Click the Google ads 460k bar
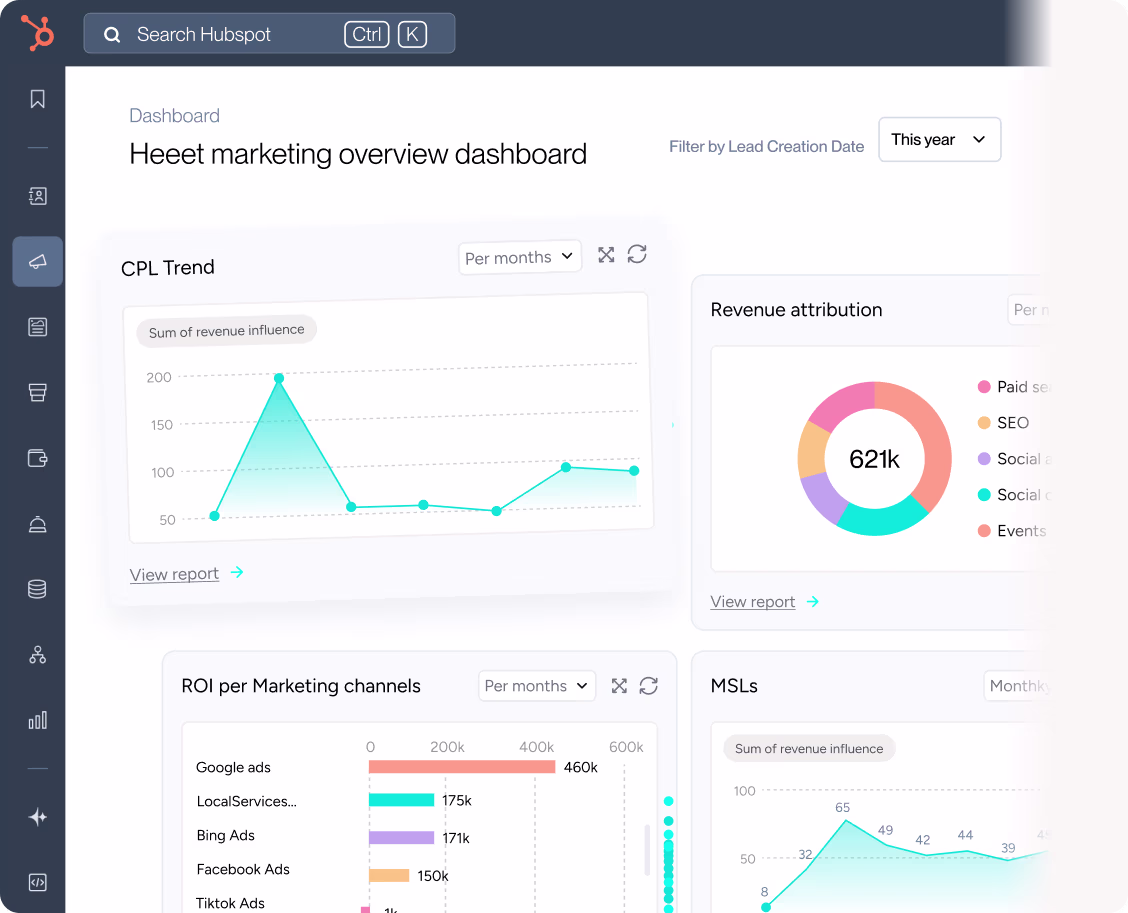The height and width of the screenshot is (913, 1128). click(x=462, y=767)
